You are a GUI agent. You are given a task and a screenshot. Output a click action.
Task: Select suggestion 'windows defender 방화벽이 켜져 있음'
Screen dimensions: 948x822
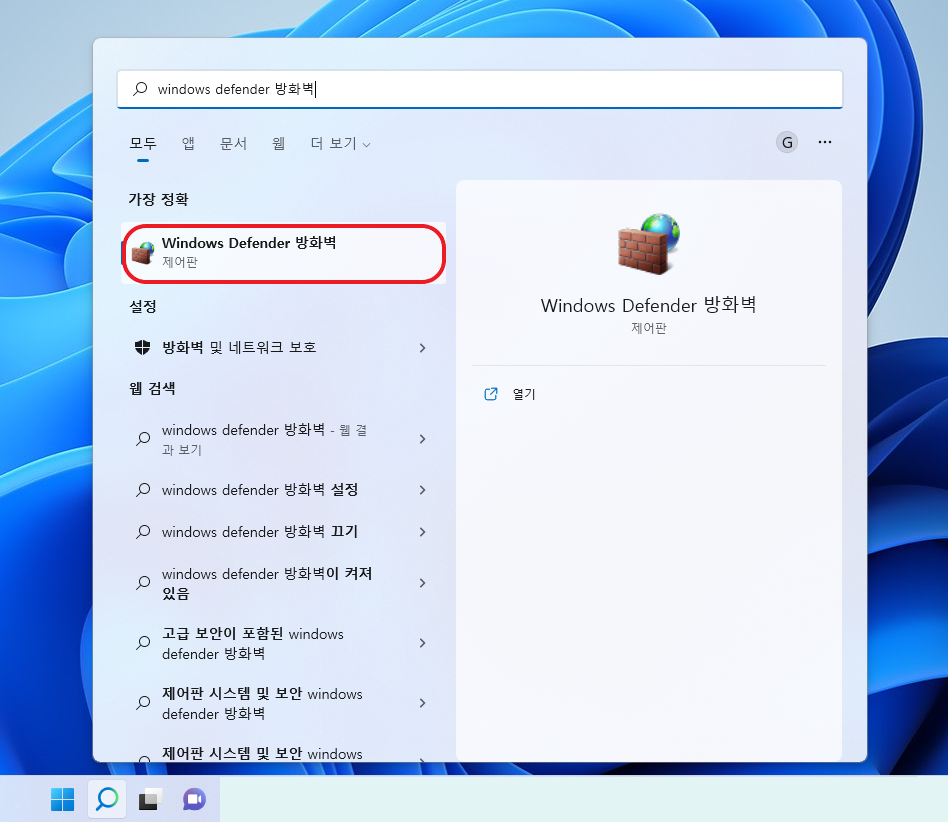click(284, 583)
